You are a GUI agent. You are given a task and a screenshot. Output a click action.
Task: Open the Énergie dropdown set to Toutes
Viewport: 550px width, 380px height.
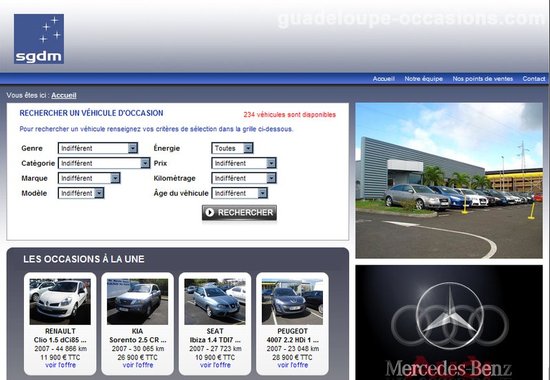coord(232,148)
